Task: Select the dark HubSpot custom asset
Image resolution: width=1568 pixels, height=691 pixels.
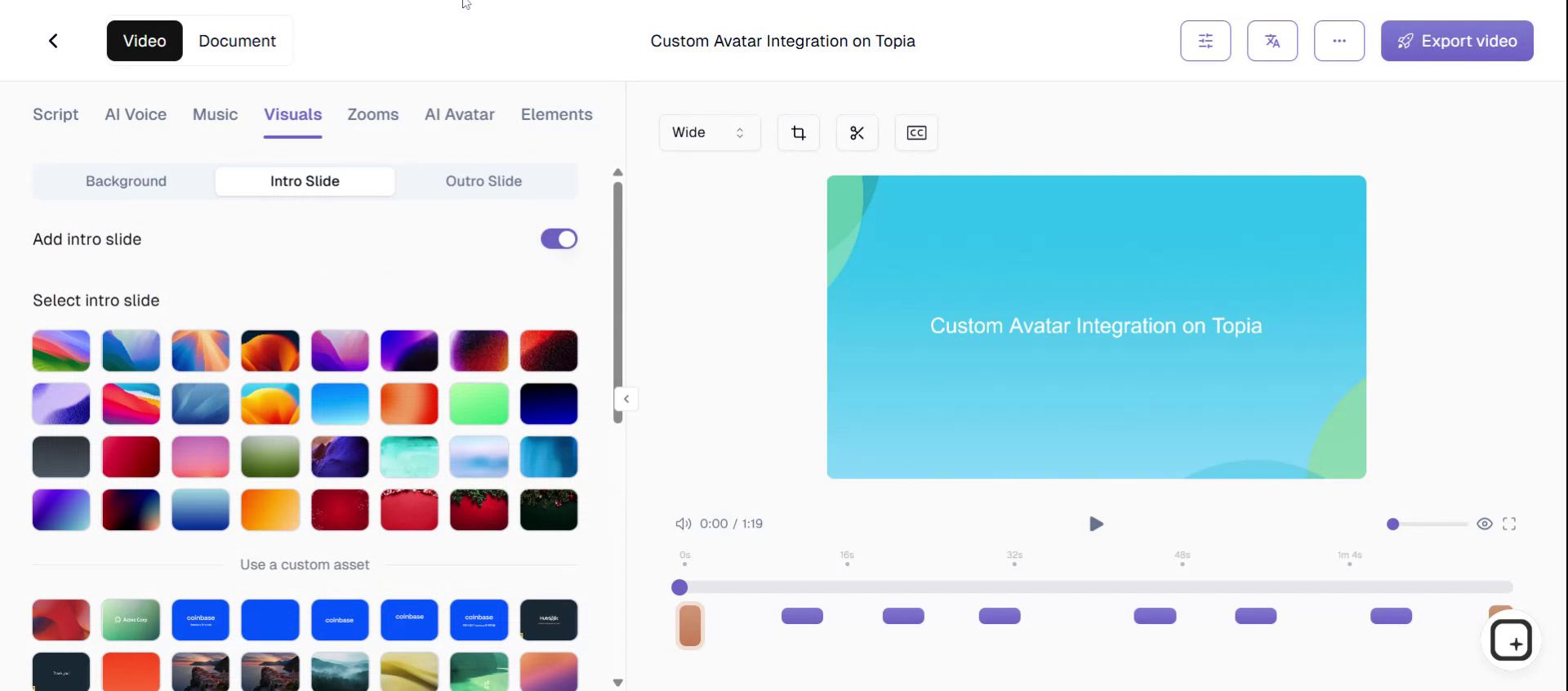Action: [549, 620]
